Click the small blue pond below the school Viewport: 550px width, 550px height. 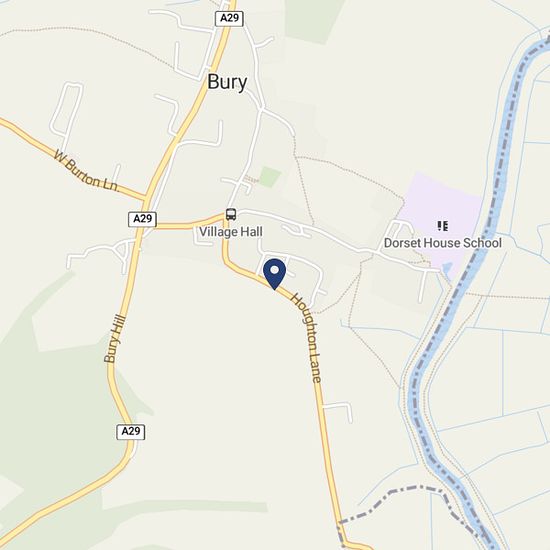[446, 269]
